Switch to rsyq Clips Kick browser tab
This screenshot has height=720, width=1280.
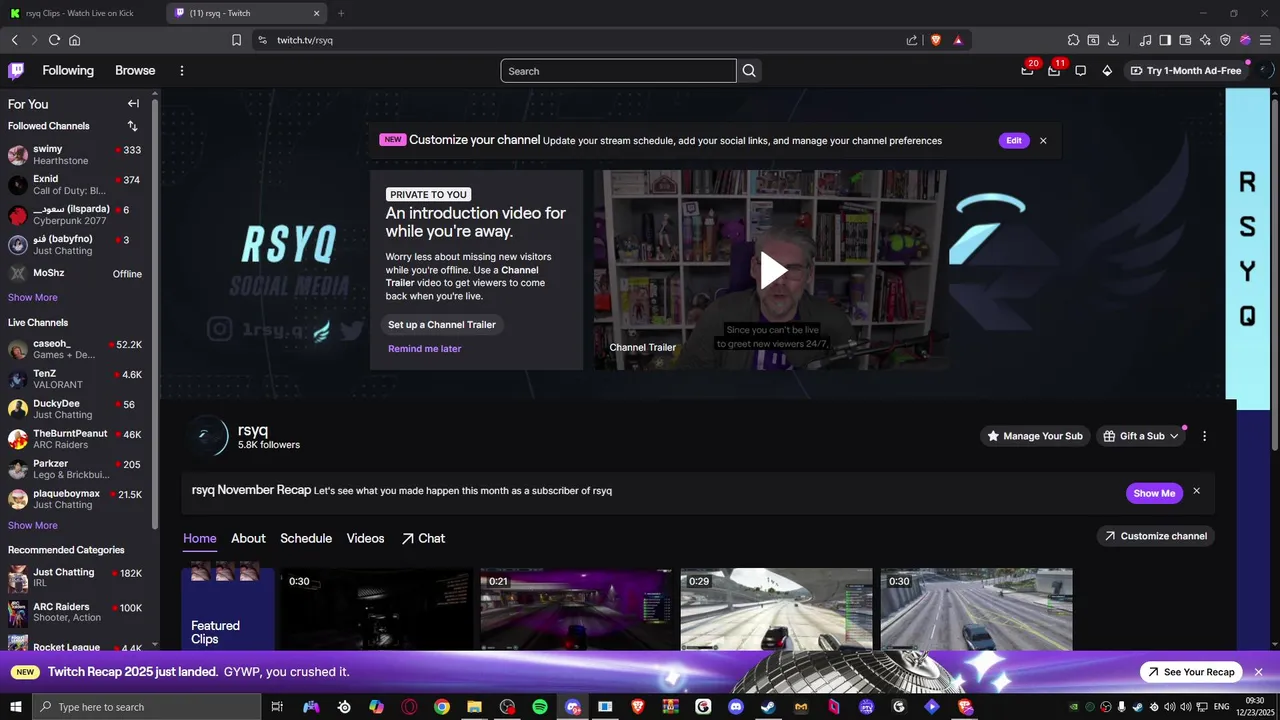[82, 13]
